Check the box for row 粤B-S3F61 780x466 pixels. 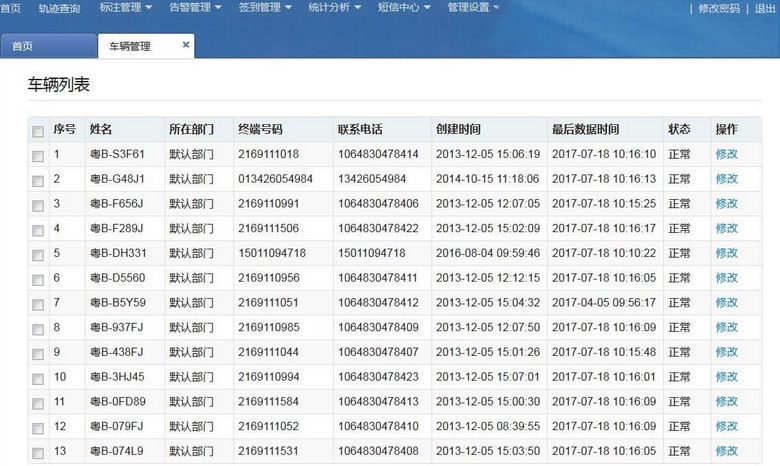pos(38,156)
